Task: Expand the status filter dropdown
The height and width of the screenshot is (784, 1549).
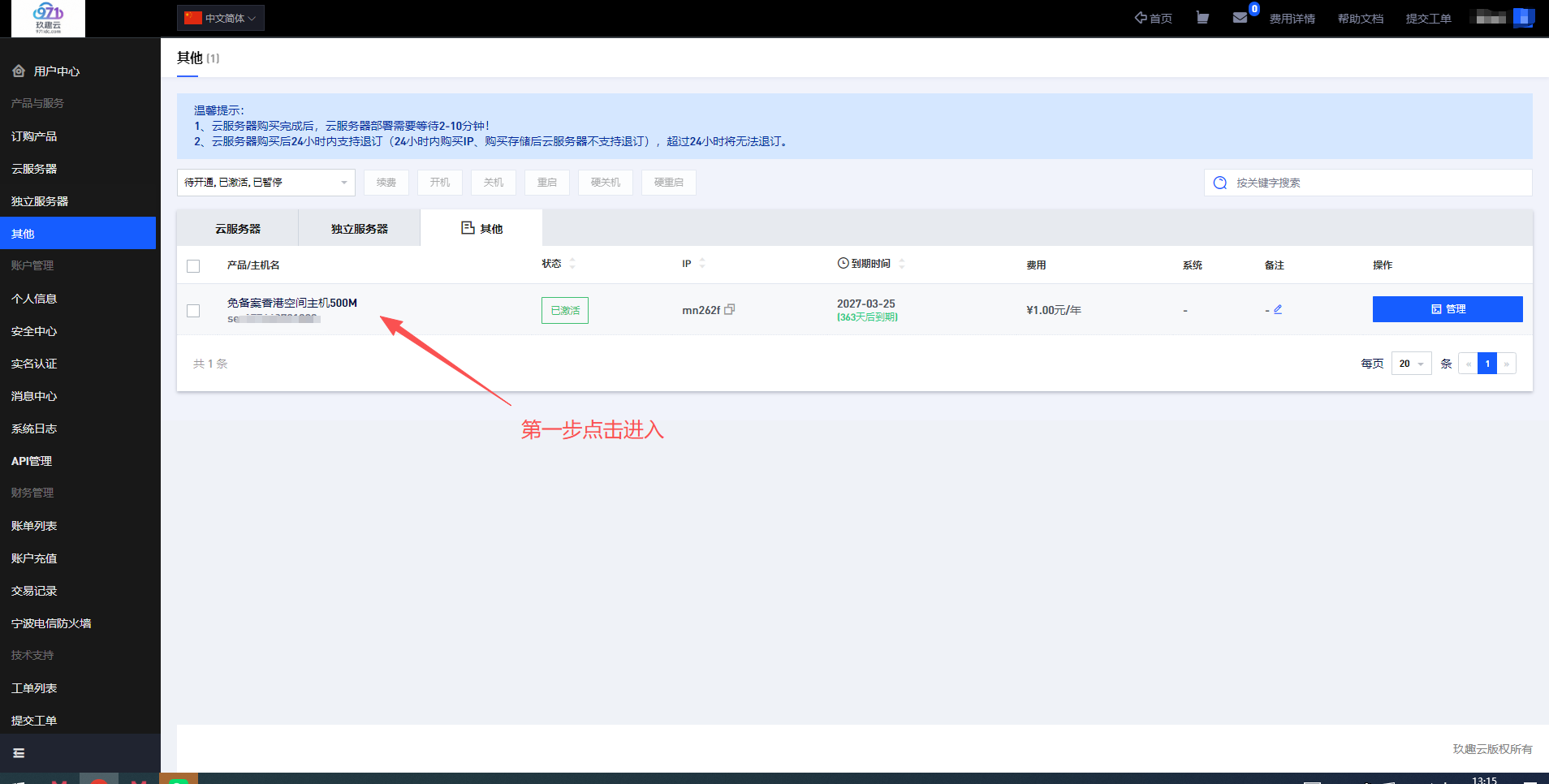Action: [265, 183]
